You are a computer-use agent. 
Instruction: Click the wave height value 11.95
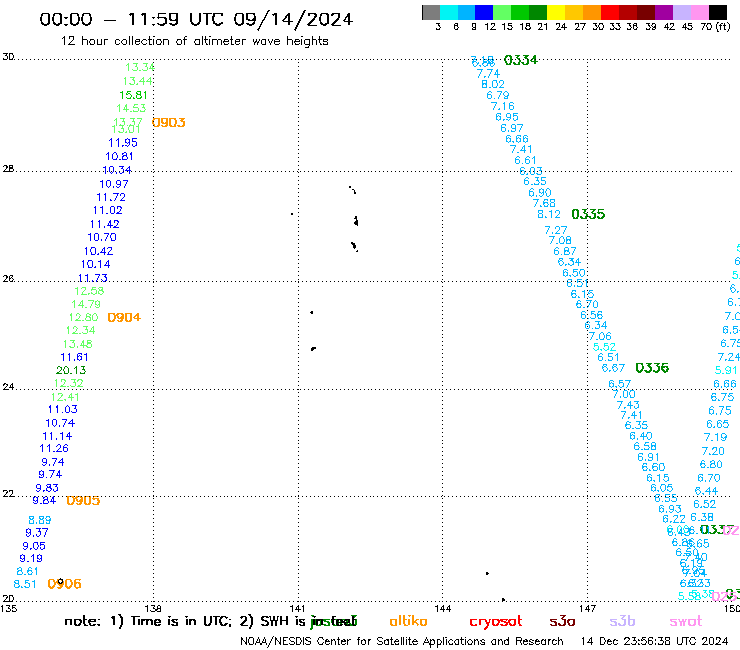pyautogui.click(x=123, y=143)
